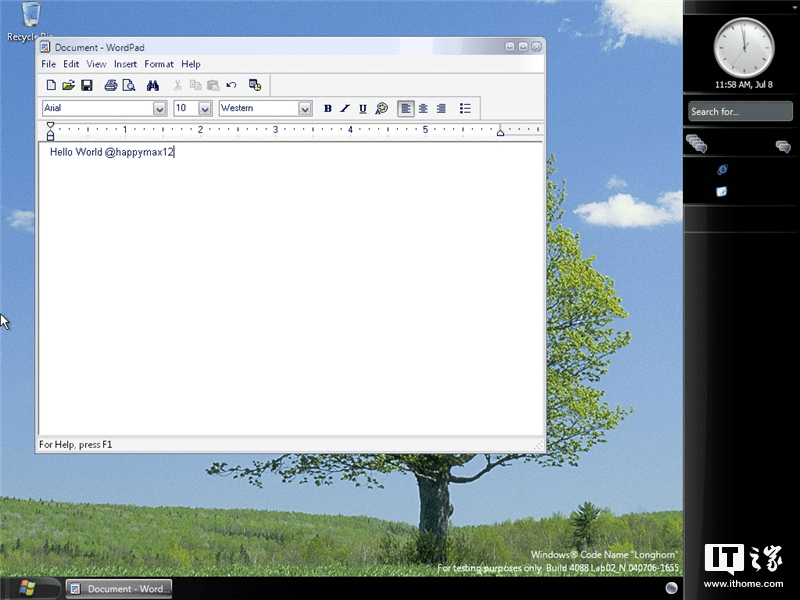Open the Format menu
Screen dimensions: 800x600
click(x=158, y=63)
